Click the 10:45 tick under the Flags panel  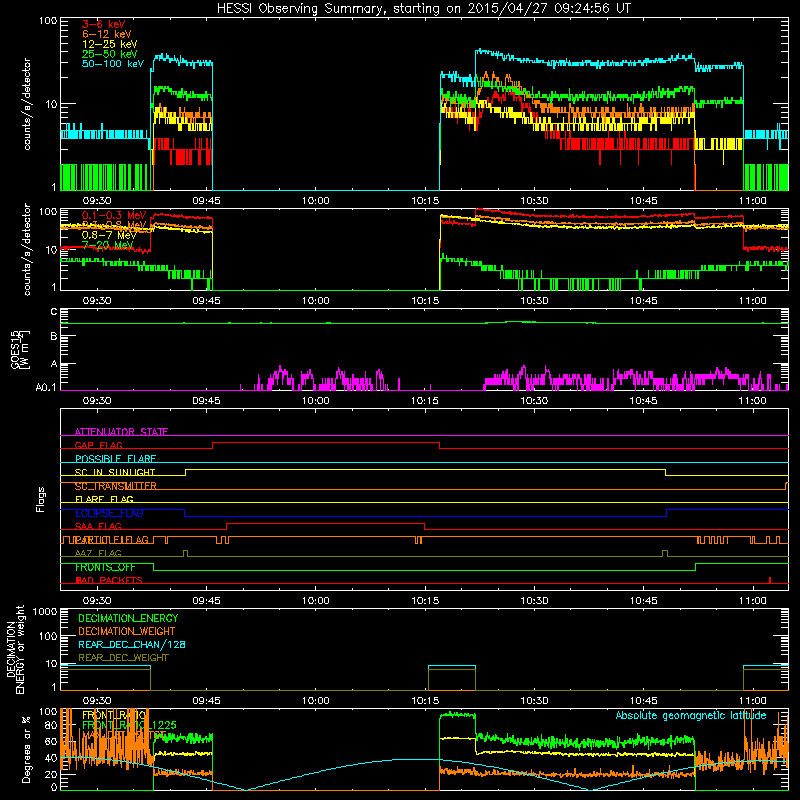[643, 601]
